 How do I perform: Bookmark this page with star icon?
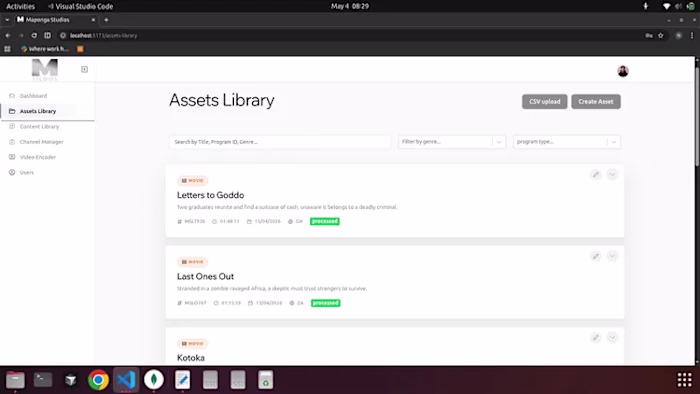pyautogui.click(x=661, y=35)
